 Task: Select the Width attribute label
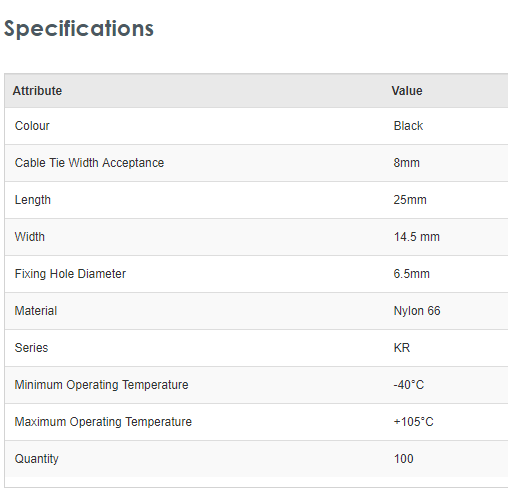[x=30, y=237]
